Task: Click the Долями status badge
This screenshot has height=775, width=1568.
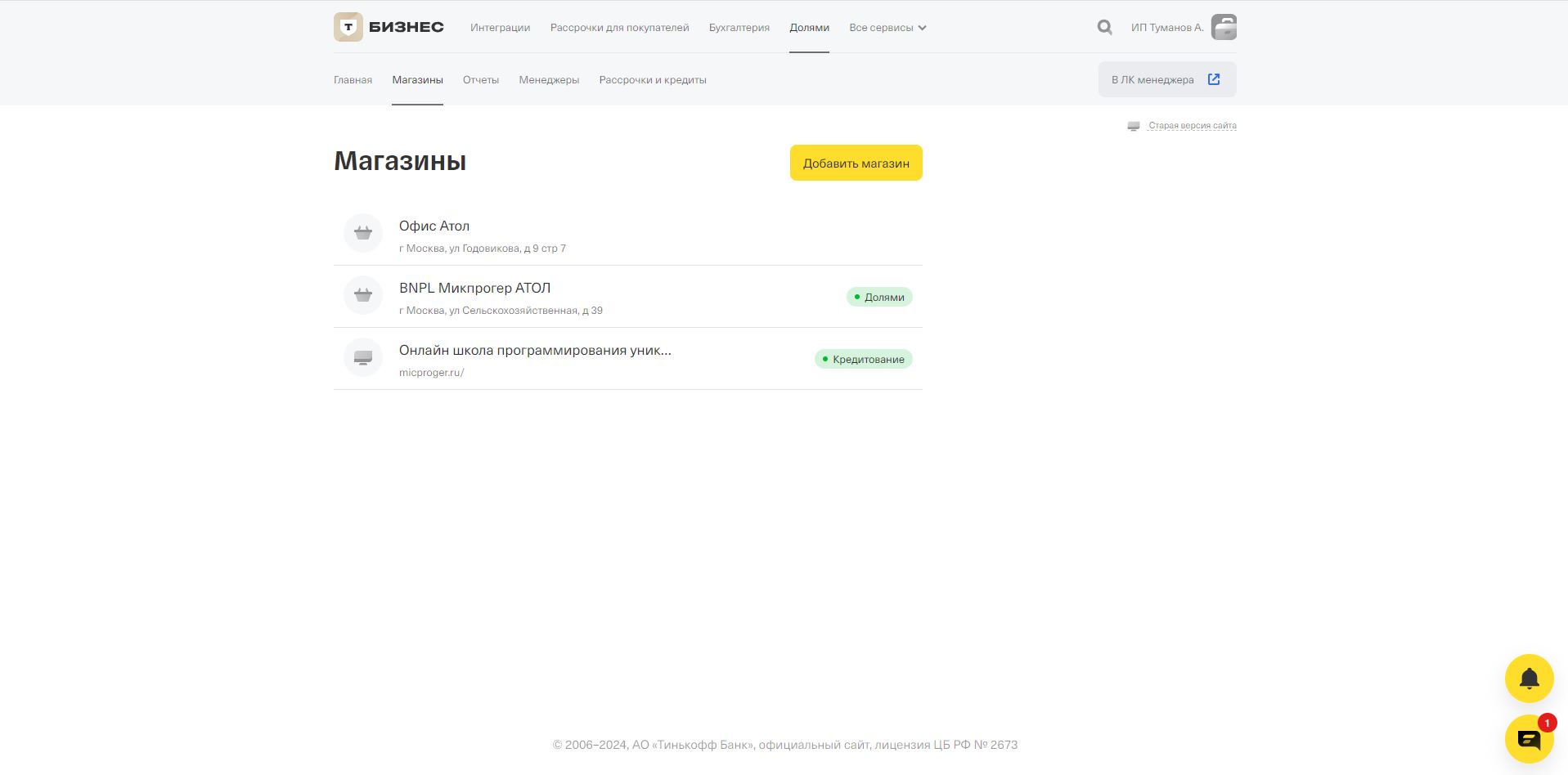Action: click(879, 297)
